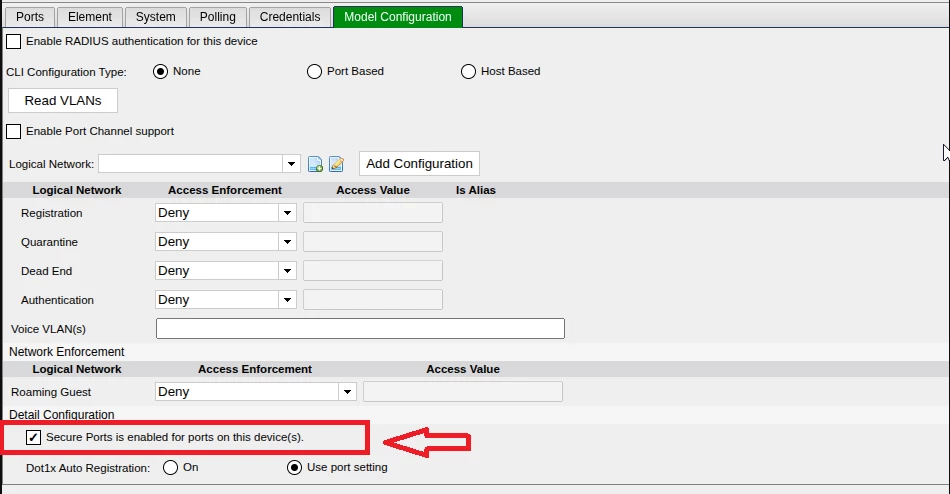Click the Quarantine row label
Viewport: 950px width, 494px height.
[49, 242]
